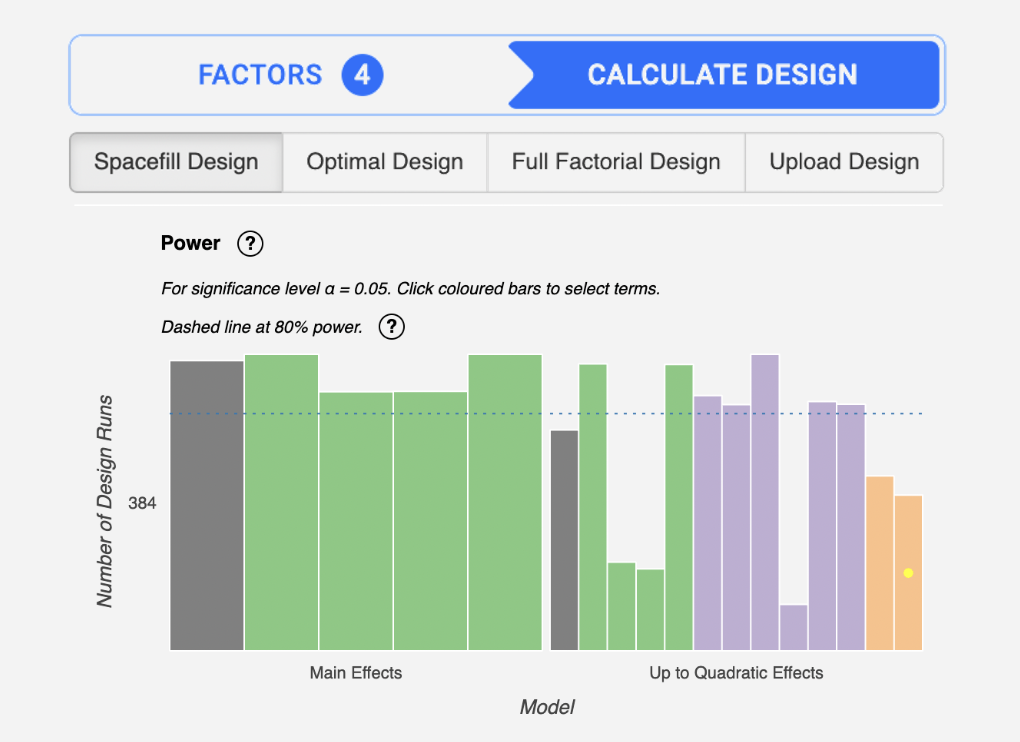Select the Spacefill Design tab
The image size is (1020, 742).
point(176,161)
